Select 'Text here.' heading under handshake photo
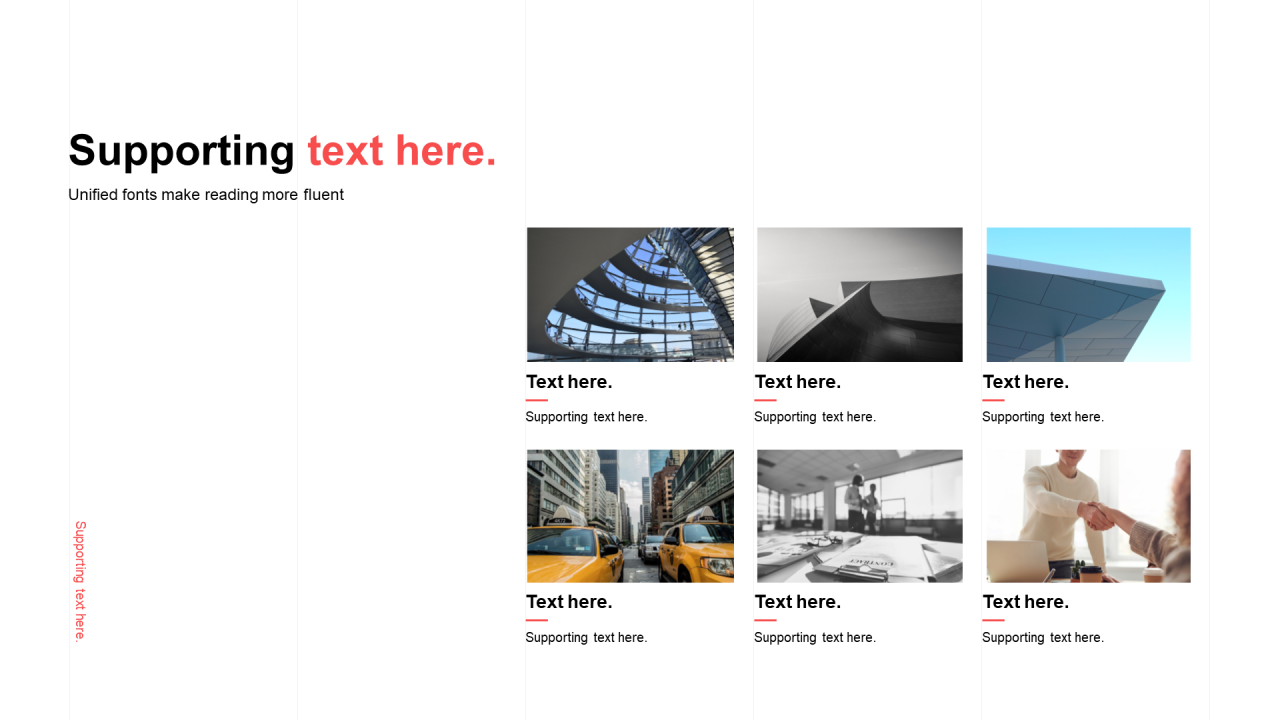 coord(1026,602)
